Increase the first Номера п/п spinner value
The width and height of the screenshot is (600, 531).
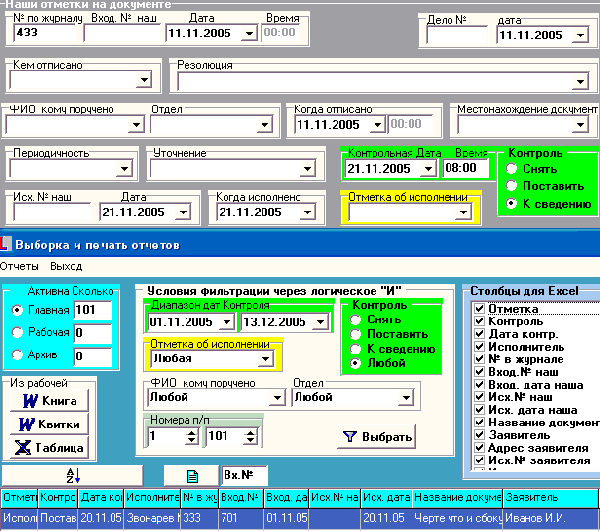pos(193,431)
